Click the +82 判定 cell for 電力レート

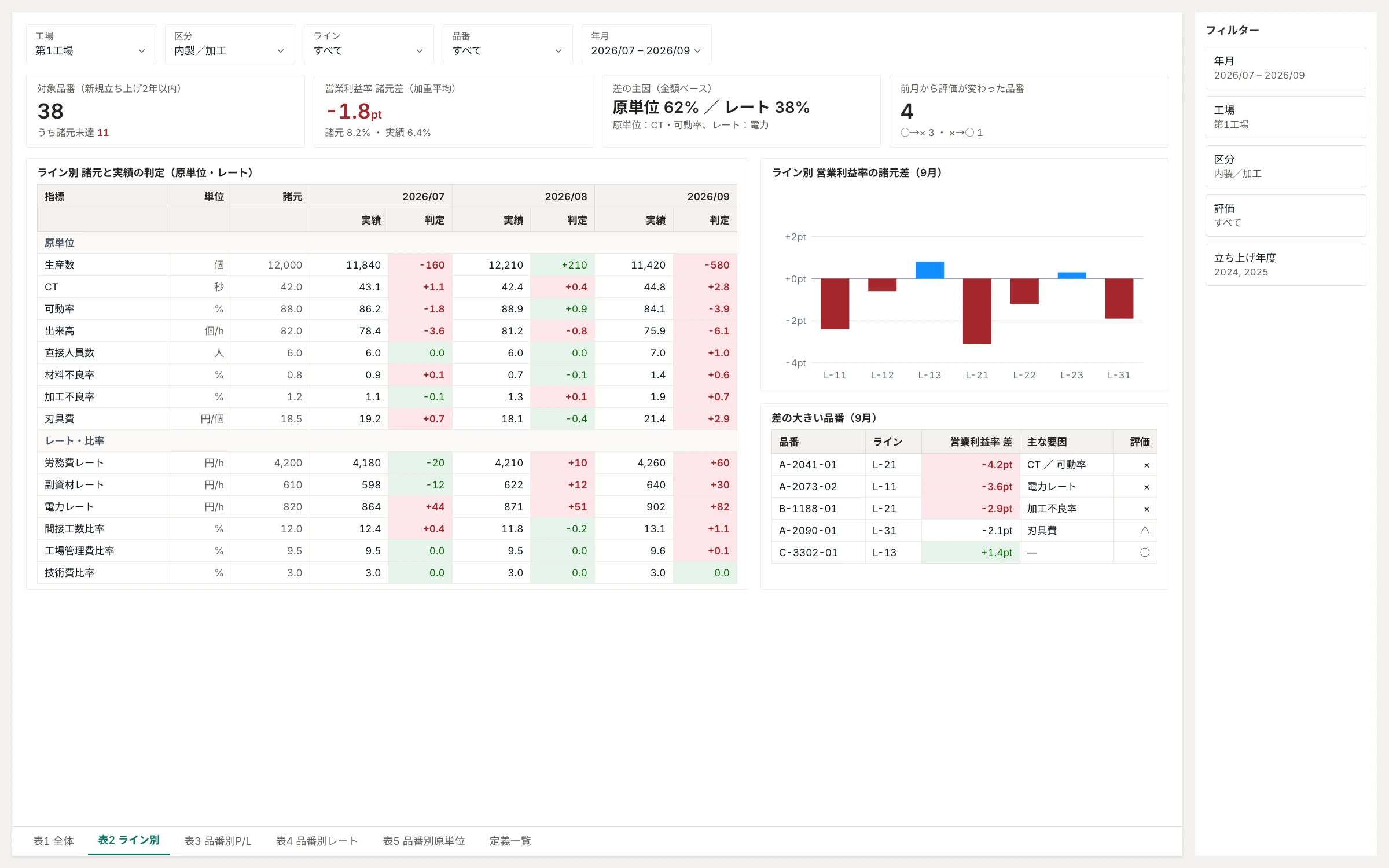tap(705, 507)
